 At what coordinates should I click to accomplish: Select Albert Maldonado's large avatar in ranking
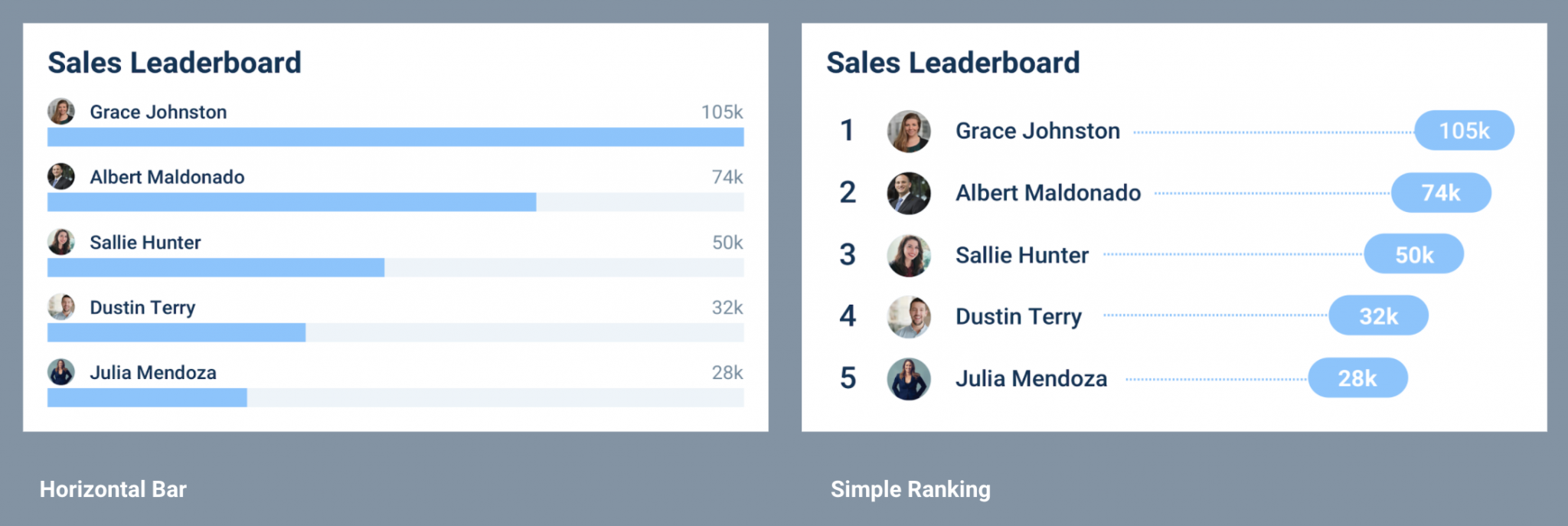point(909,193)
